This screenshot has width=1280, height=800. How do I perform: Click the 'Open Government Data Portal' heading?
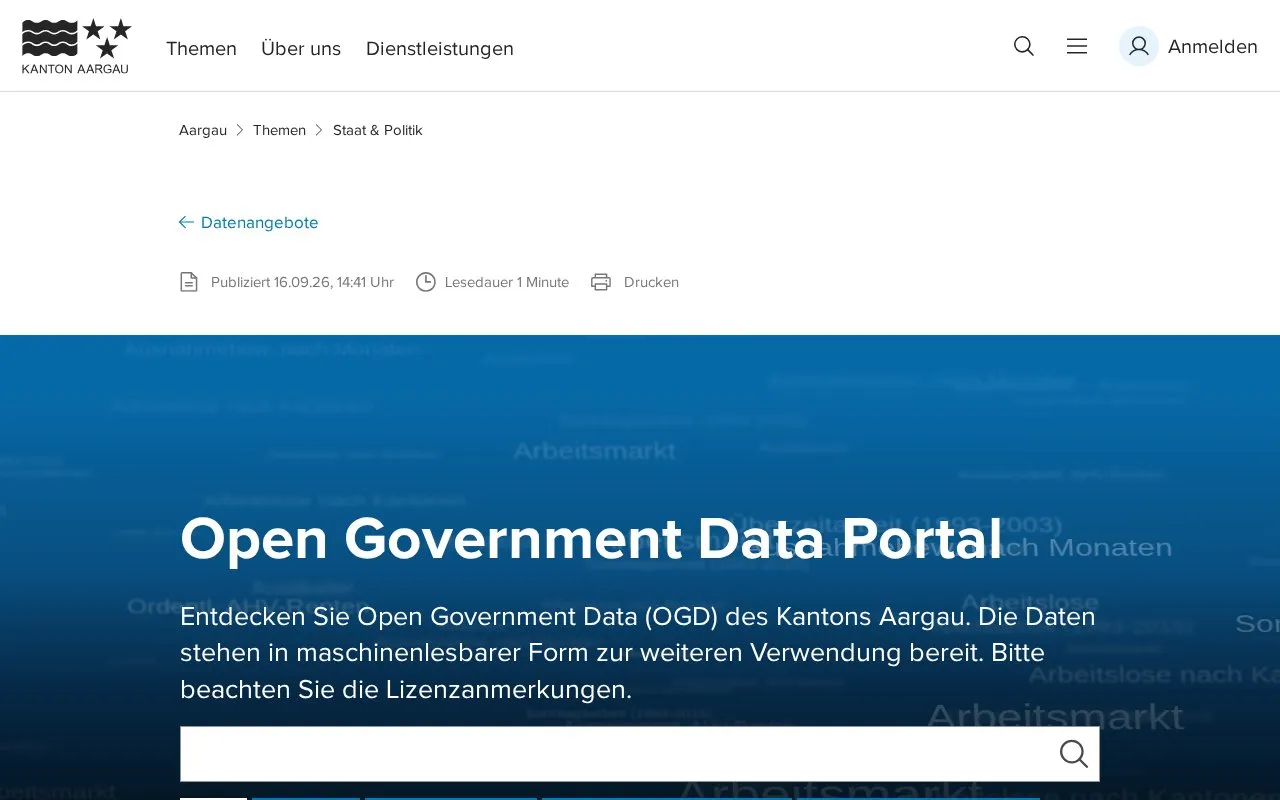591,539
